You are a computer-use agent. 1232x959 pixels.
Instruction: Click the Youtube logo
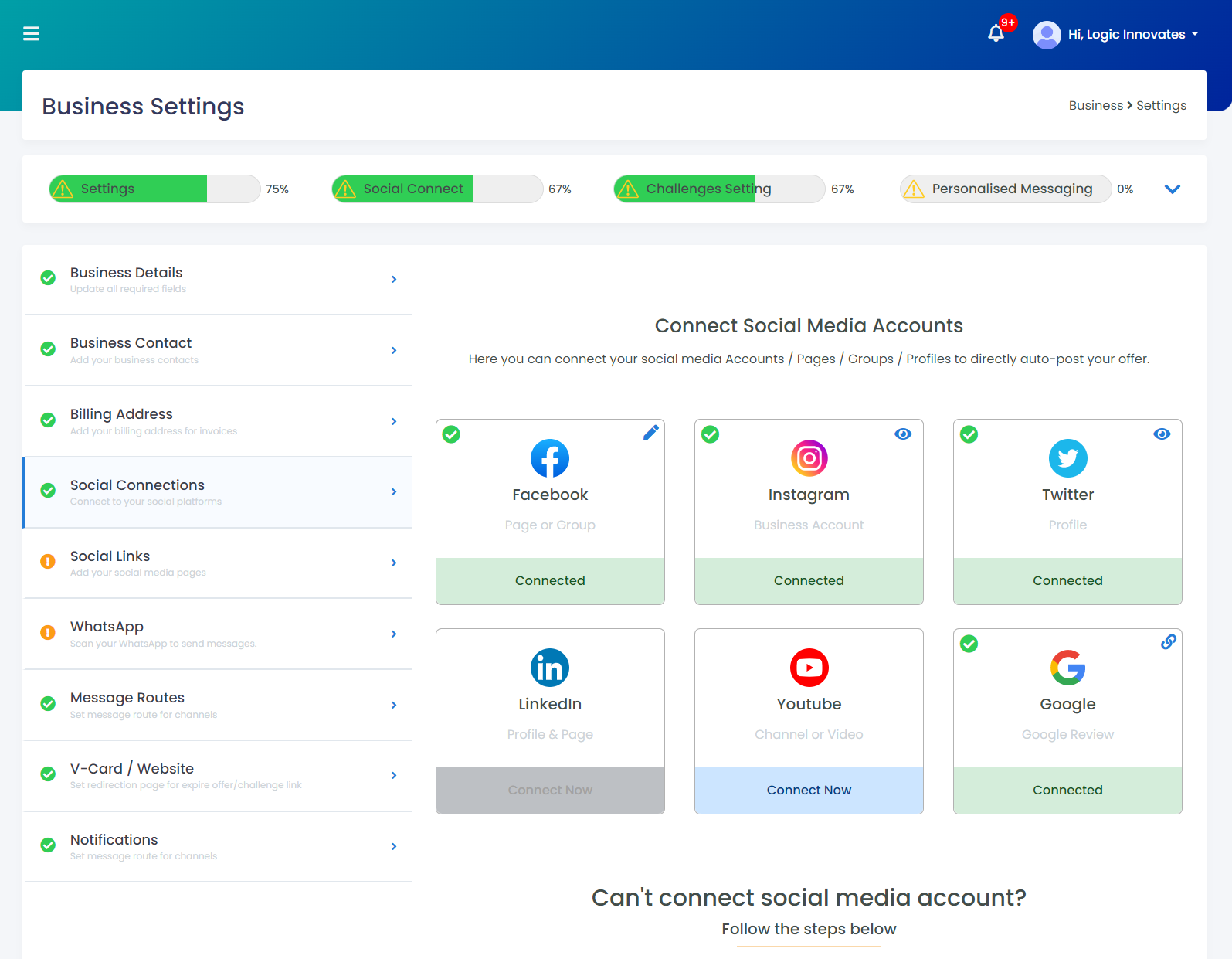point(809,668)
